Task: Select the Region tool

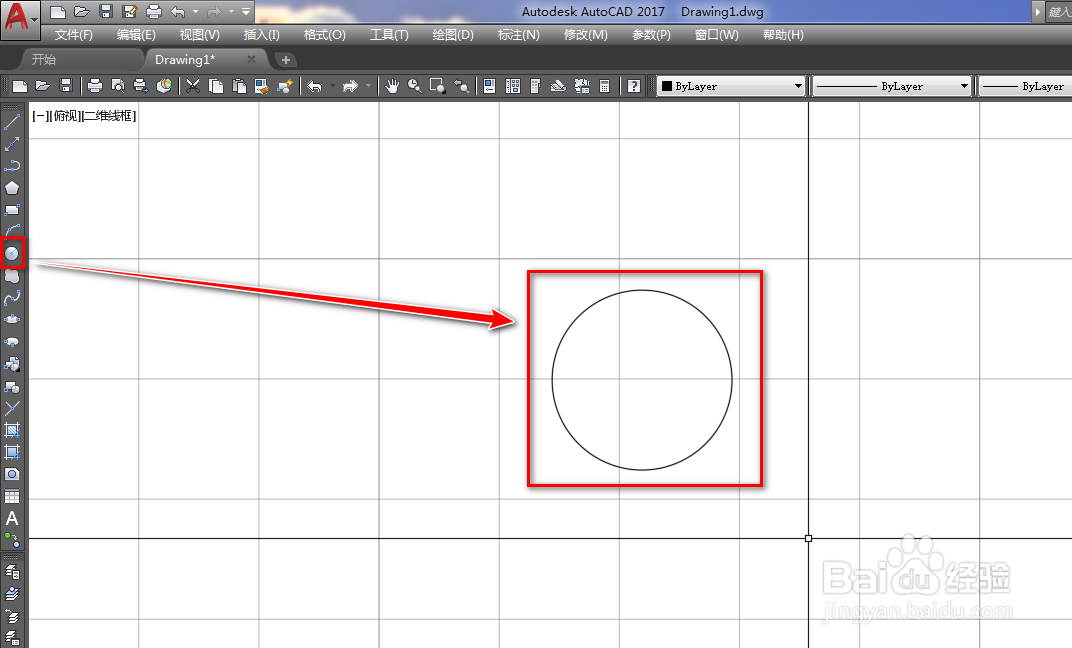Action: (12, 474)
